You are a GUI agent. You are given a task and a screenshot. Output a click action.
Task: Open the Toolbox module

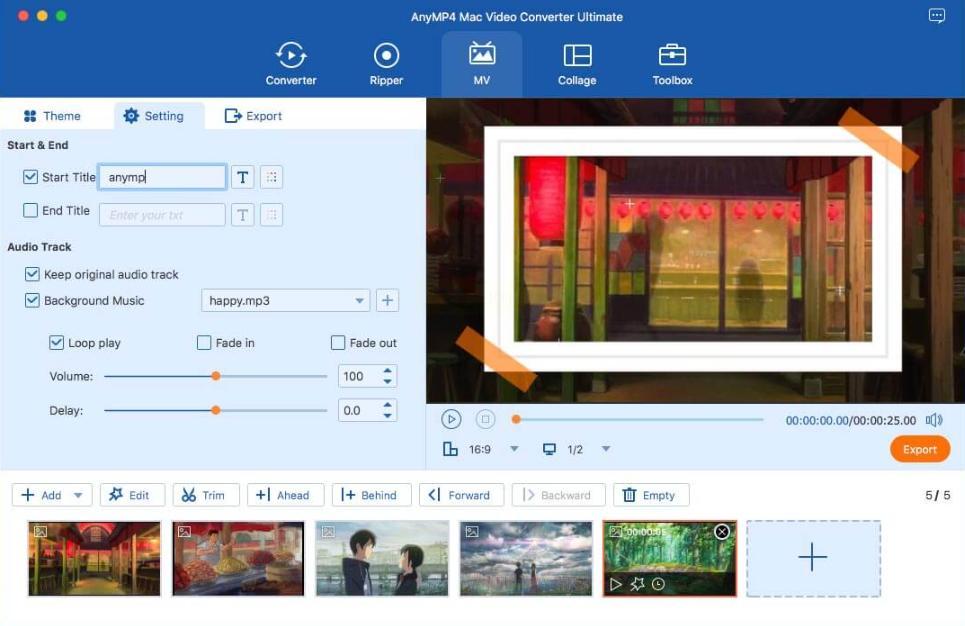(672, 64)
